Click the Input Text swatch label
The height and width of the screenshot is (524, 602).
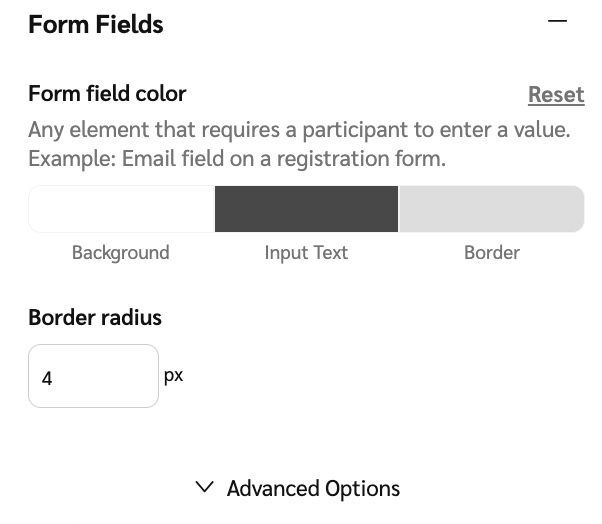(306, 253)
